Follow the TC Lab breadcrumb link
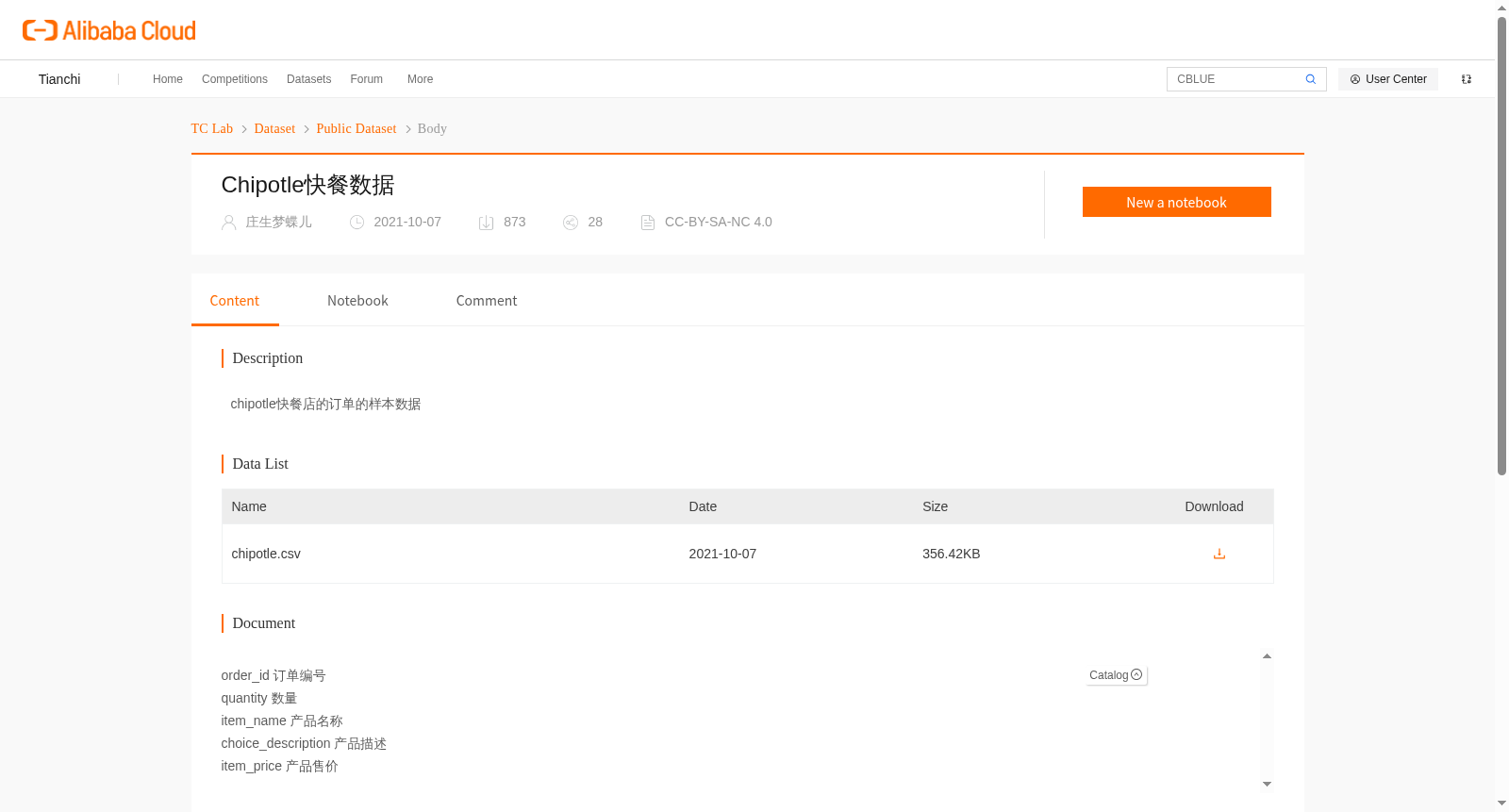This screenshot has height=812, width=1509. [212, 128]
